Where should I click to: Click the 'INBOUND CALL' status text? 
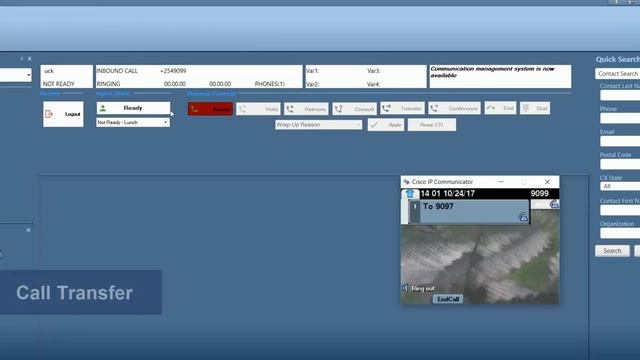click(x=117, y=71)
